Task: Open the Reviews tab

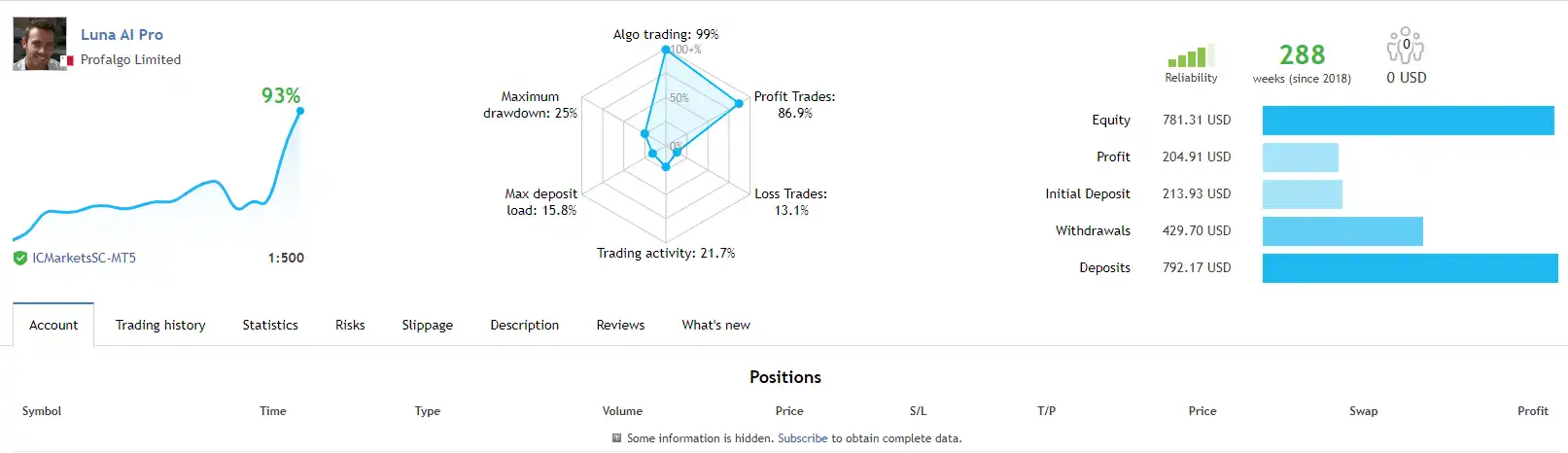Action: 620,325
